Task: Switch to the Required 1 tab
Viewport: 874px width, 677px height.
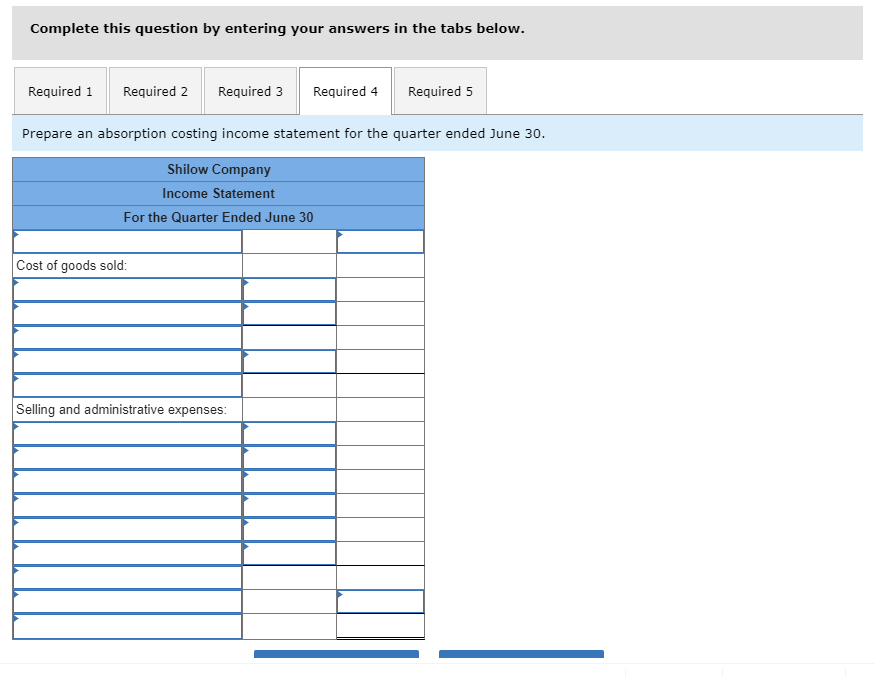Action: click(60, 91)
